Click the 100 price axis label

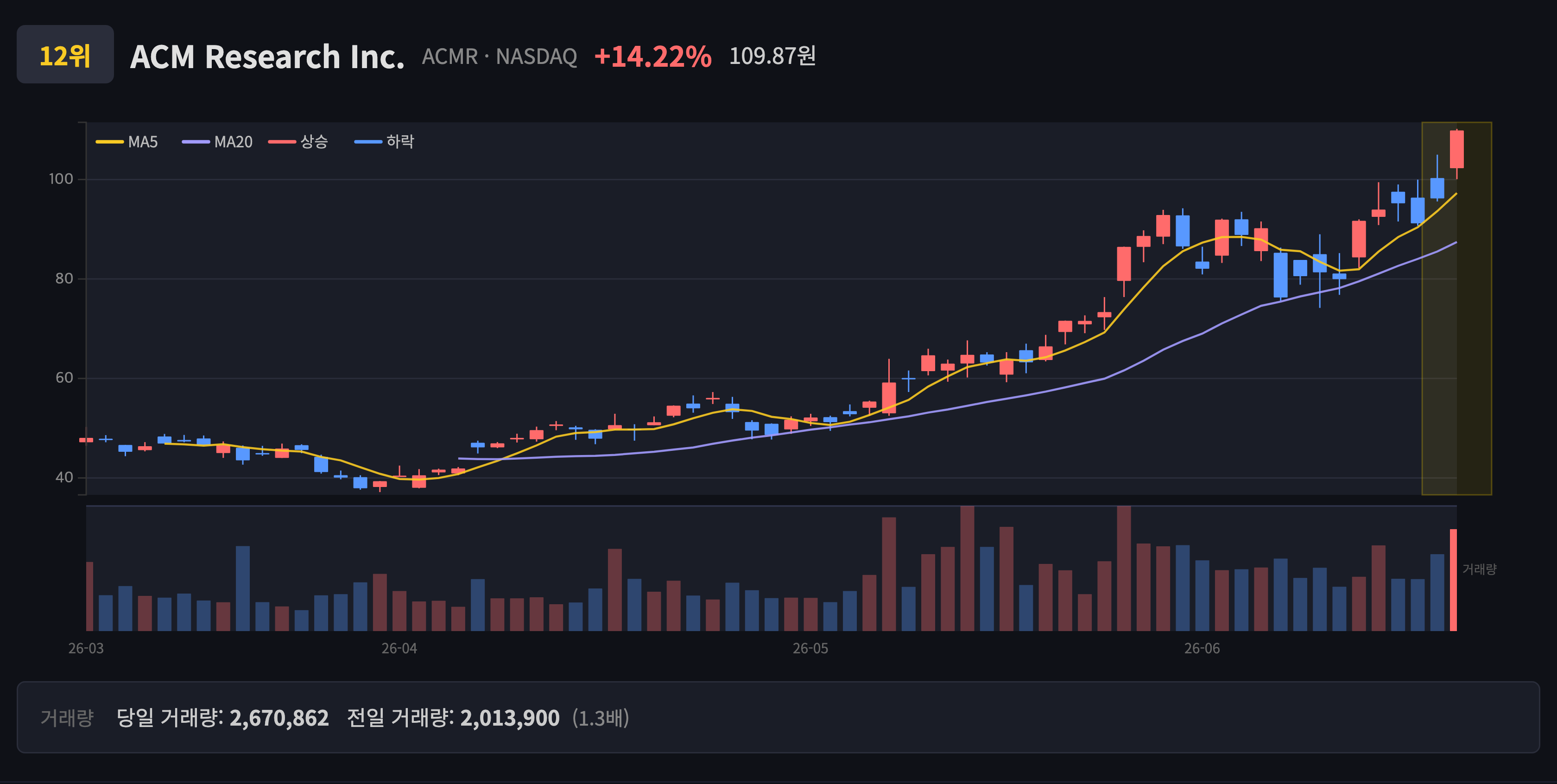[61, 179]
